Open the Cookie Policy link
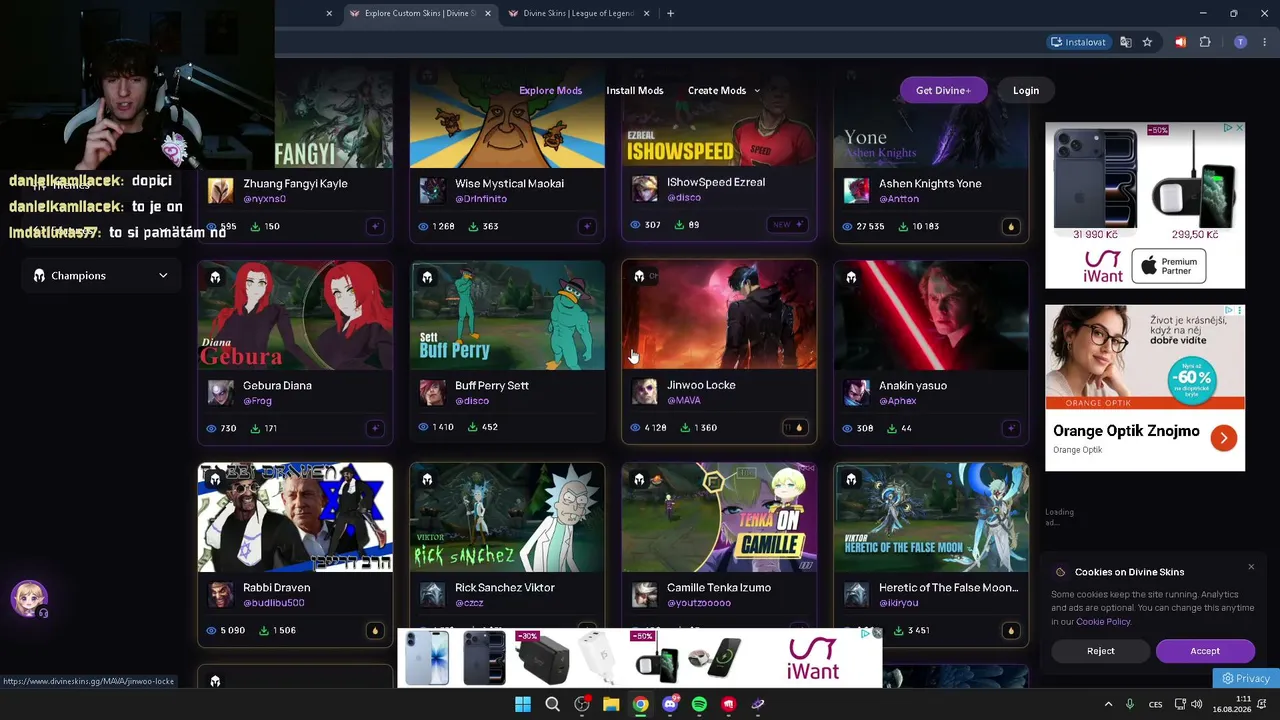This screenshot has width=1280, height=720. [x=1103, y=621]
